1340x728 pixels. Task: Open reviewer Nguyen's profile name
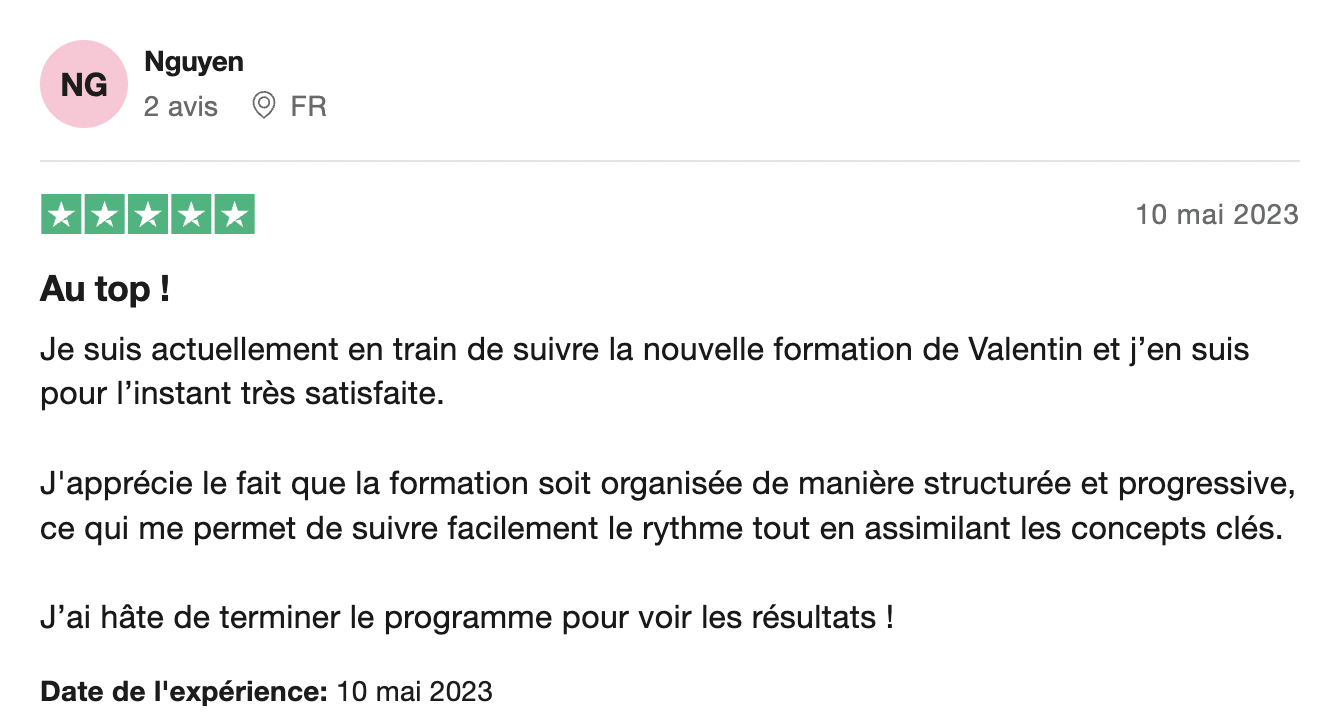click(x=194, y=62)
